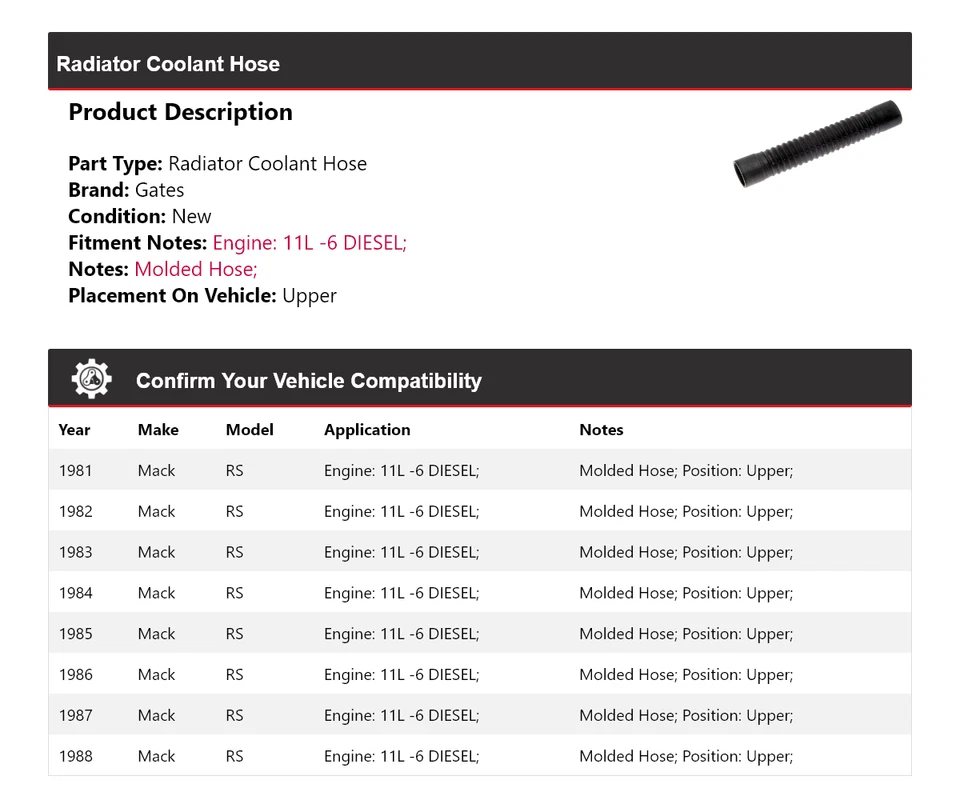Click Mack in the 1981 row
960x808 pixels.
click(x=156, y=471)
